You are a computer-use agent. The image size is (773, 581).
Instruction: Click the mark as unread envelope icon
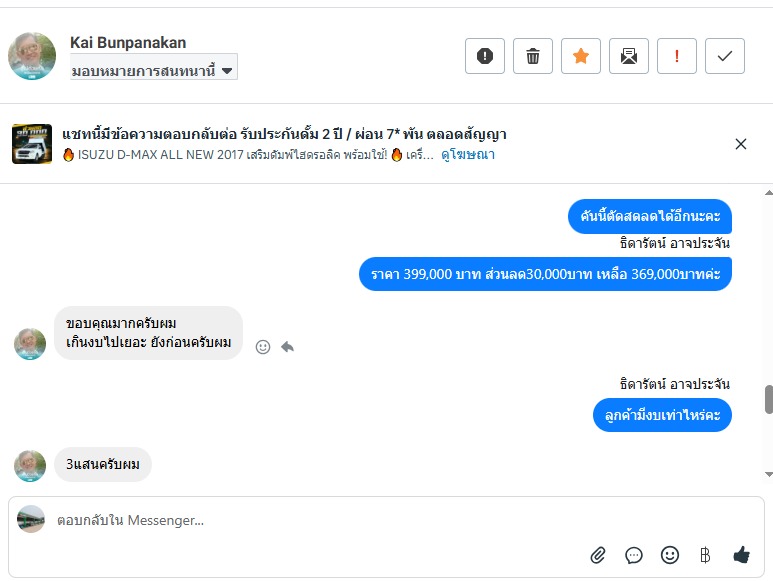click(x=629, y=56)
